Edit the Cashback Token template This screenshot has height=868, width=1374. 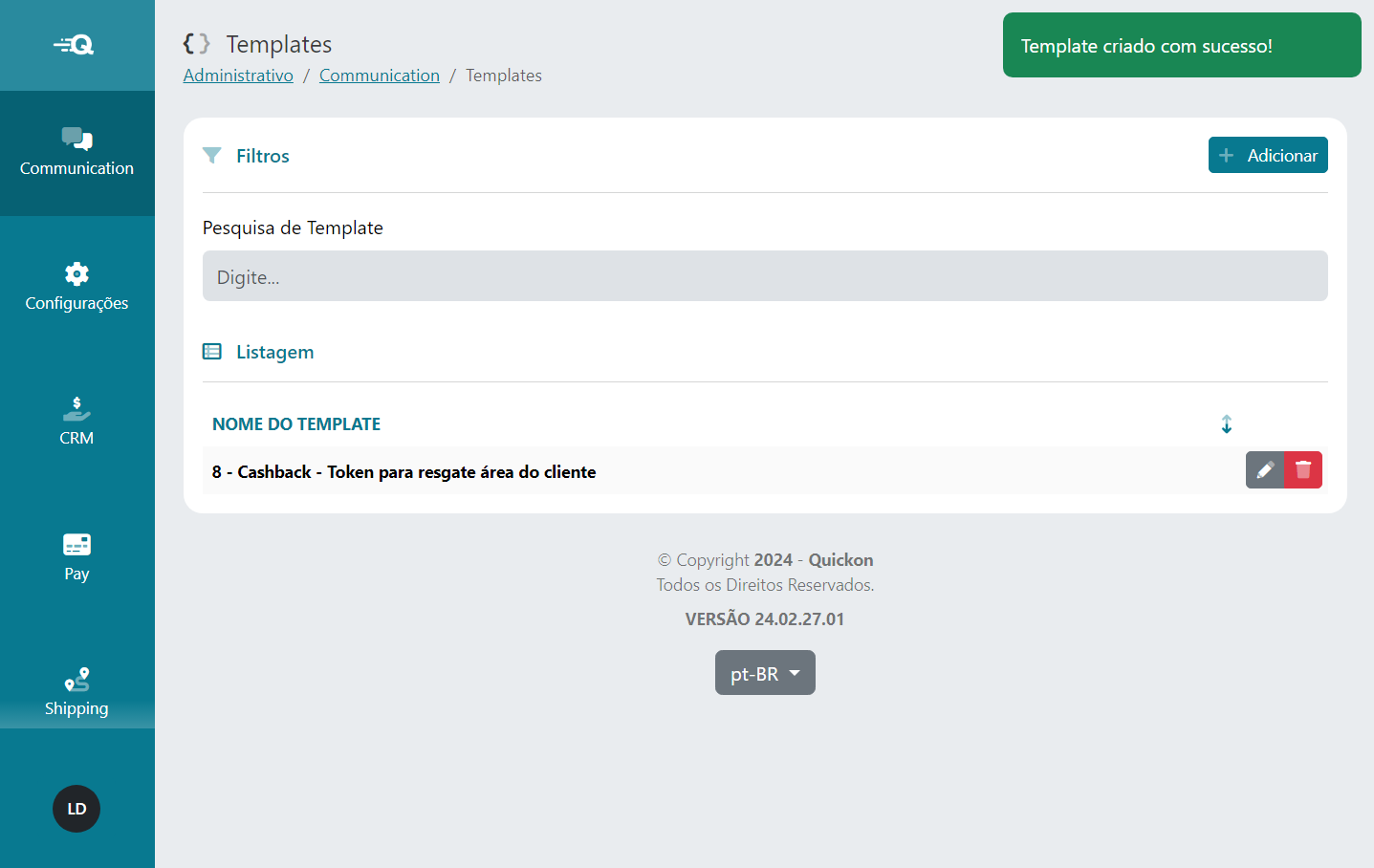(x=1265, y=469)
